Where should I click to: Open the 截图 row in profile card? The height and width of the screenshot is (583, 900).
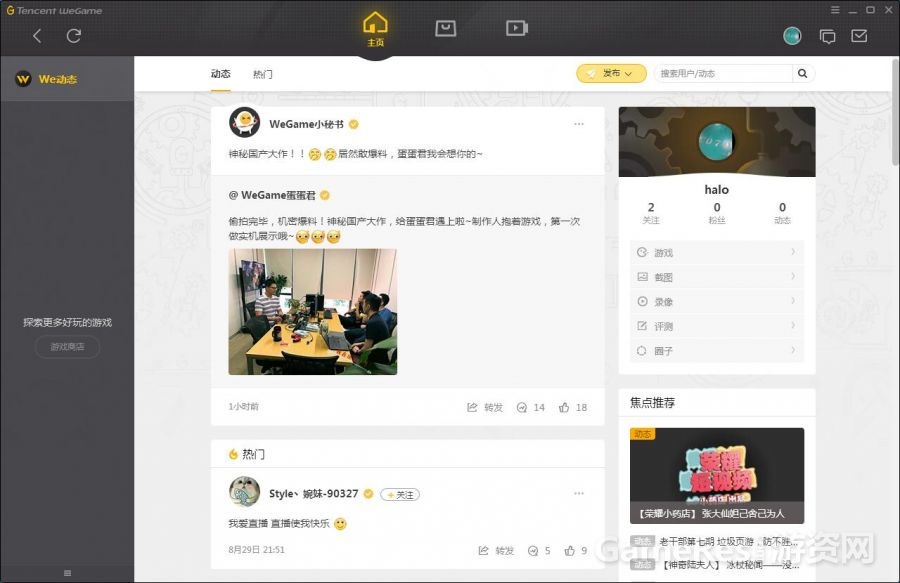tap(717, 277)
